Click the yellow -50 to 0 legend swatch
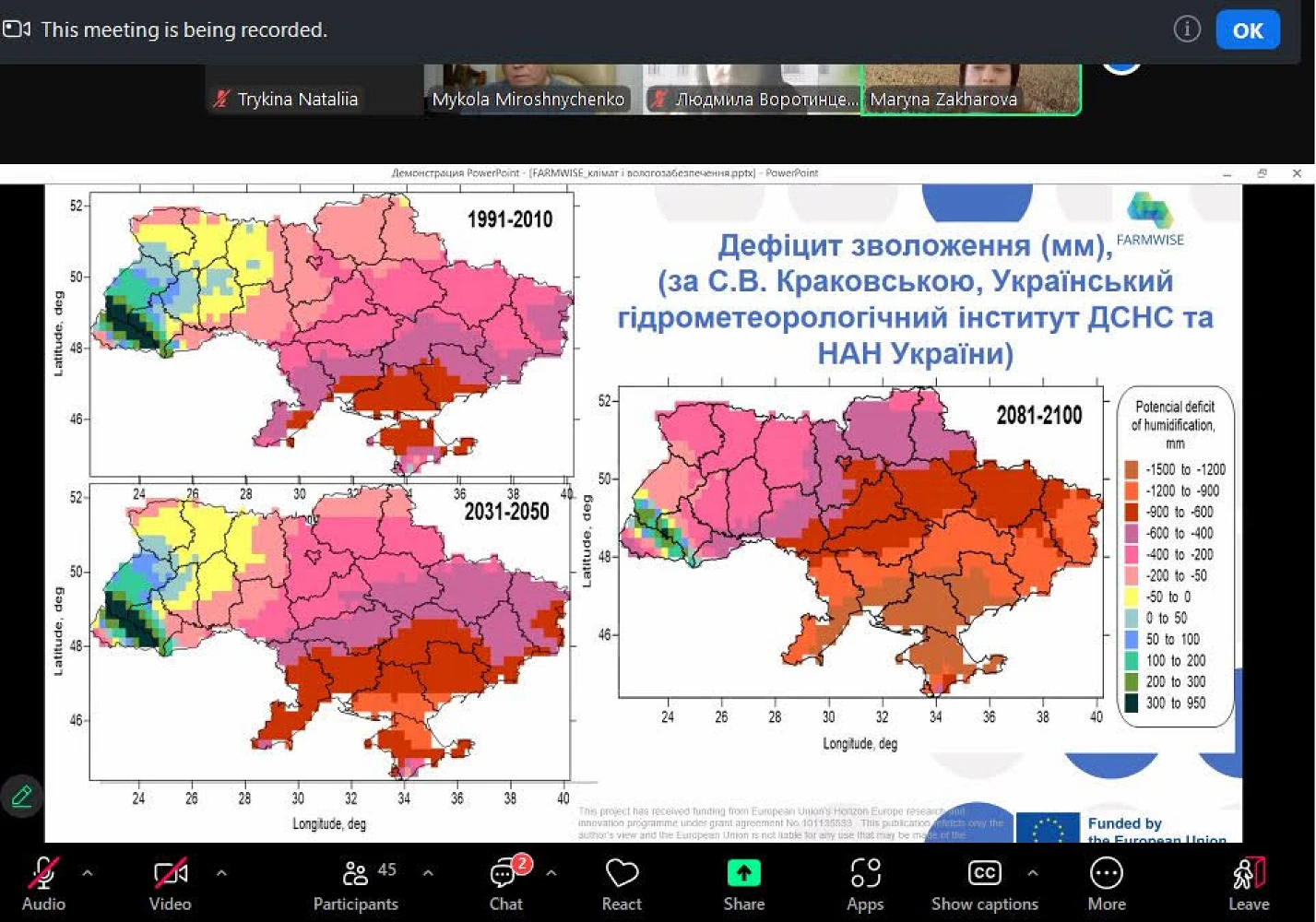The width and height of the screenshot is (1316, 922). [x=1132, y=597]
